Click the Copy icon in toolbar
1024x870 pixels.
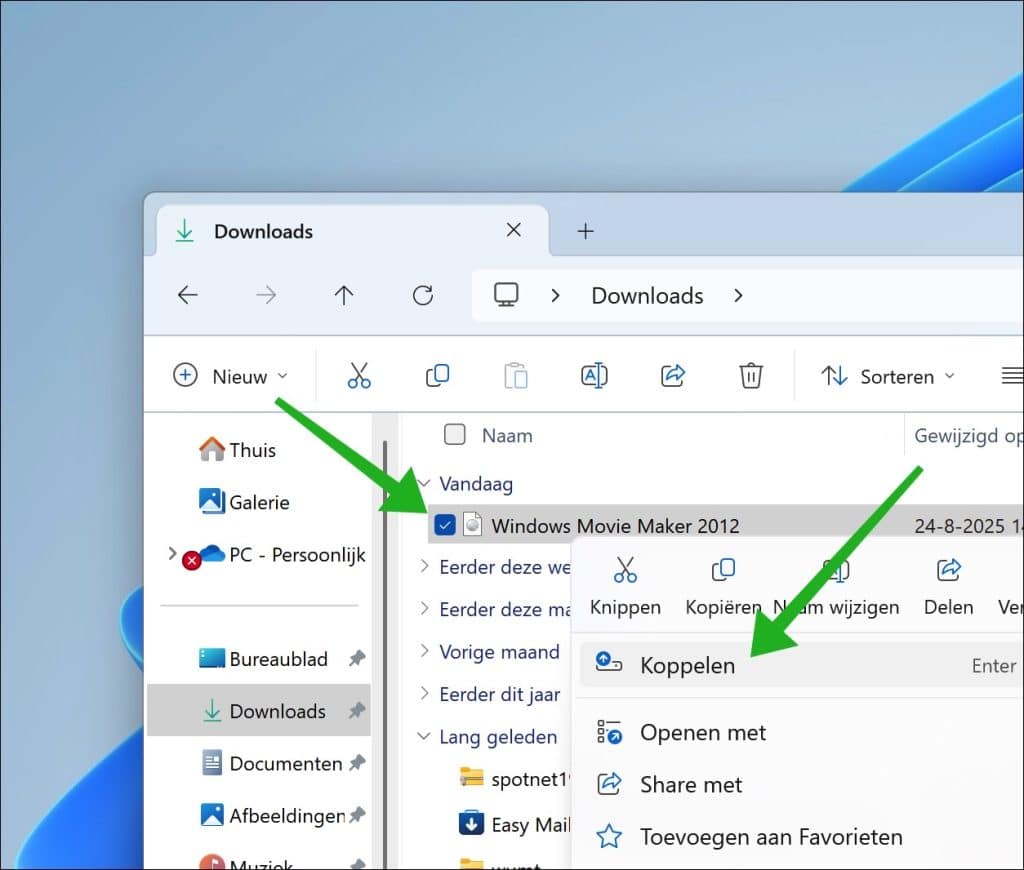pos(438,376)
